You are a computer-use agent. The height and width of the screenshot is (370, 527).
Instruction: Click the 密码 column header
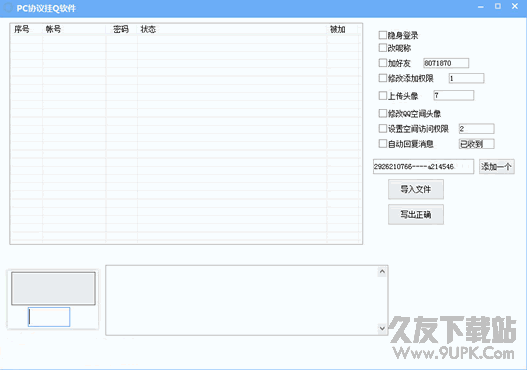[x=122, y=29]
